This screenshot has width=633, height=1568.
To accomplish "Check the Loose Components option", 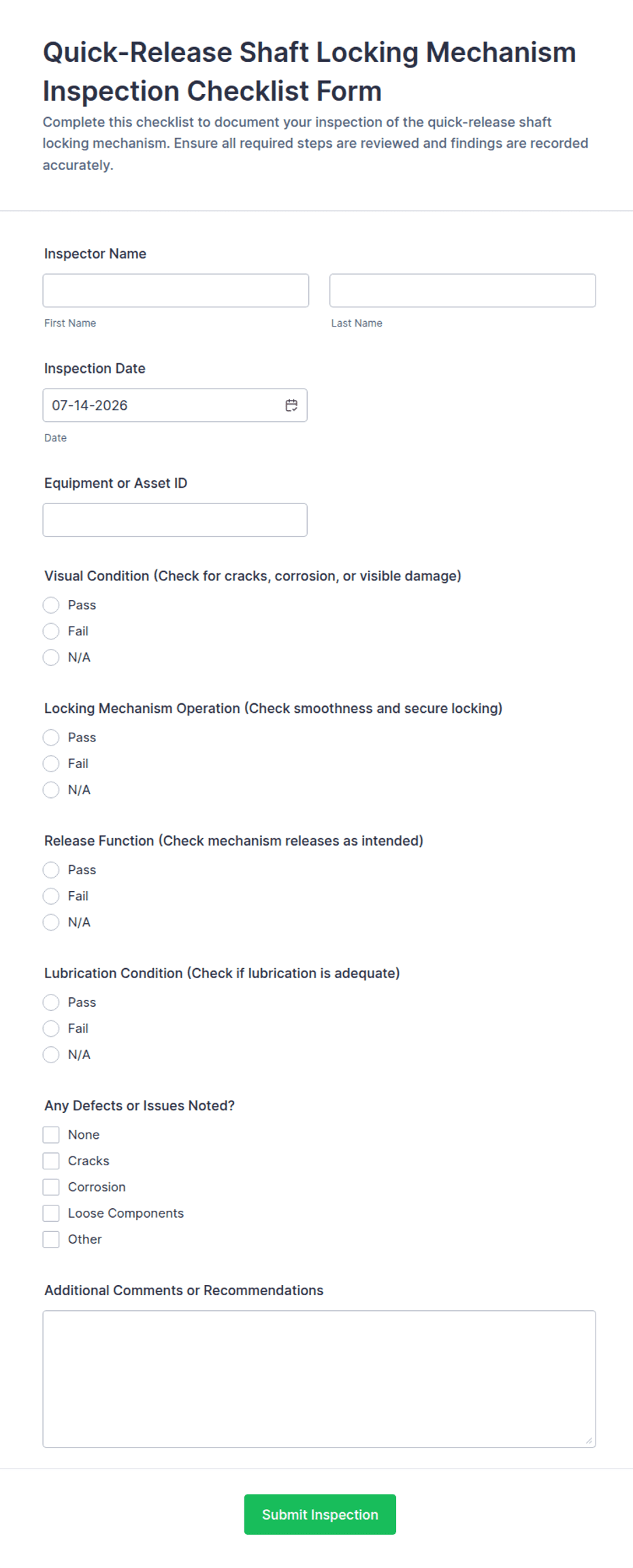I will point(51,1213).
